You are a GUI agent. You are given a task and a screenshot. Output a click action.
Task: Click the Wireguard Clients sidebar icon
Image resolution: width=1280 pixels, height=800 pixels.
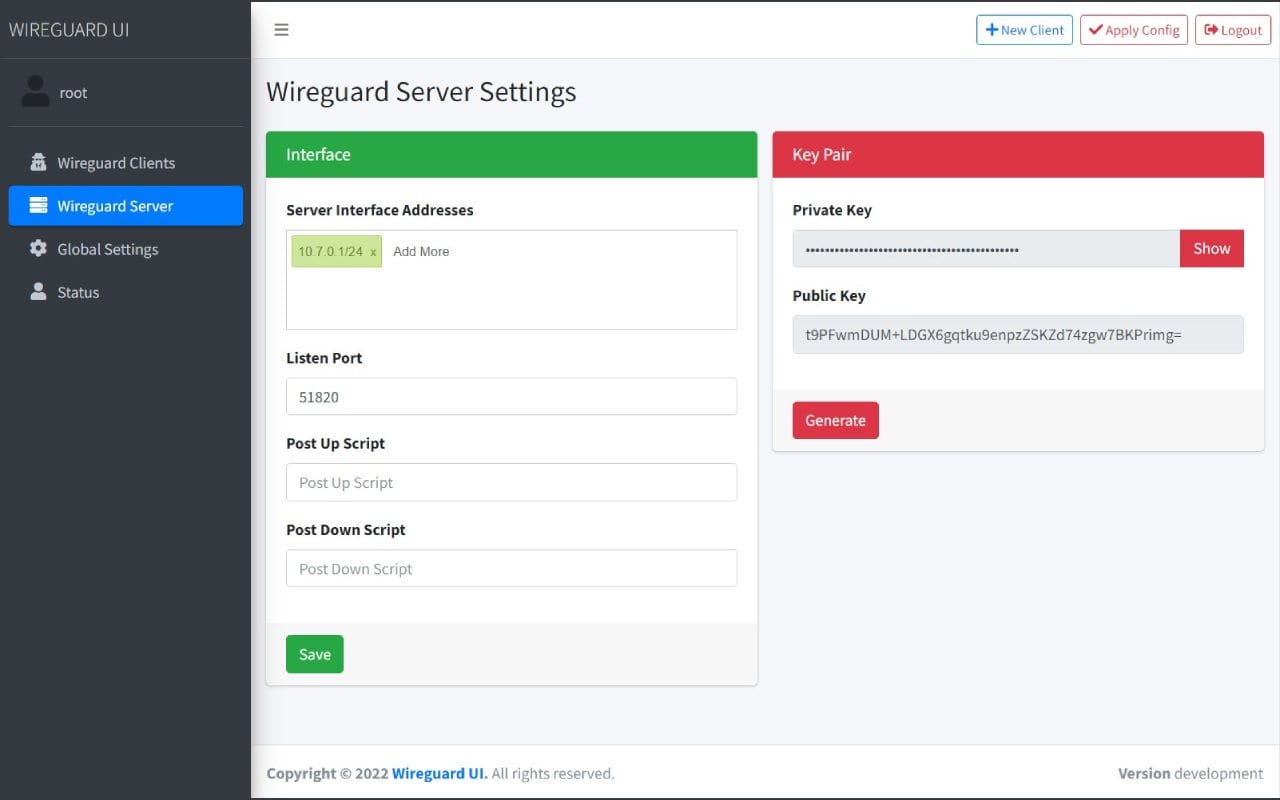38,163
